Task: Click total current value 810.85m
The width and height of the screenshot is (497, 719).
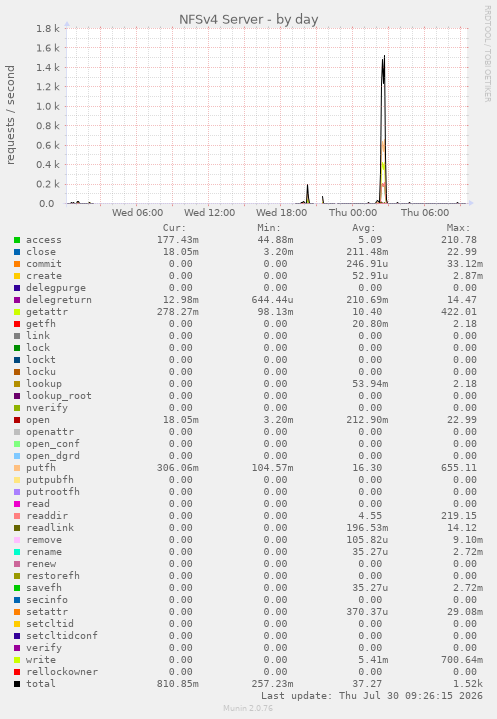Action: [x=178, y=684]
